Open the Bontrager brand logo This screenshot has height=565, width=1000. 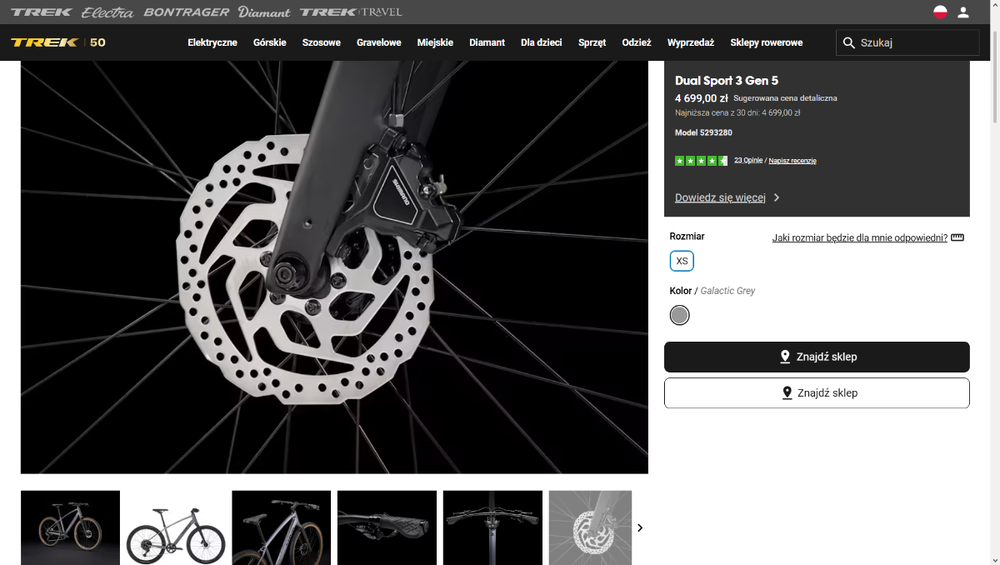[186, 12]
